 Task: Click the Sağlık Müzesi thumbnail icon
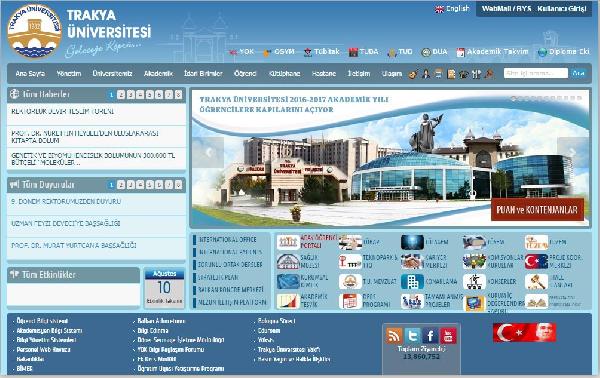[x=288, y=261]
